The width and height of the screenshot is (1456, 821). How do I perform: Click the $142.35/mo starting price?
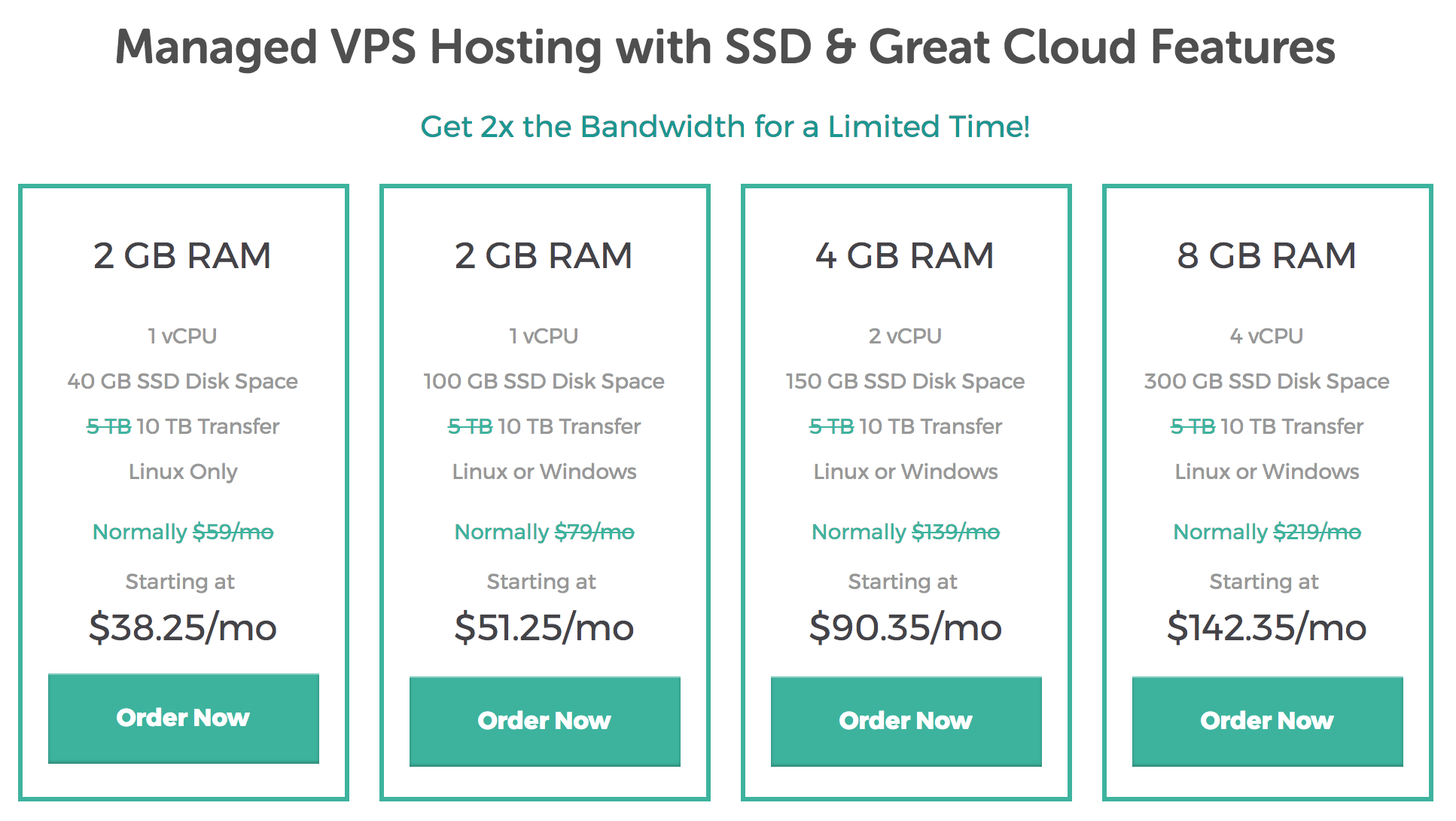click(1267, 627)
